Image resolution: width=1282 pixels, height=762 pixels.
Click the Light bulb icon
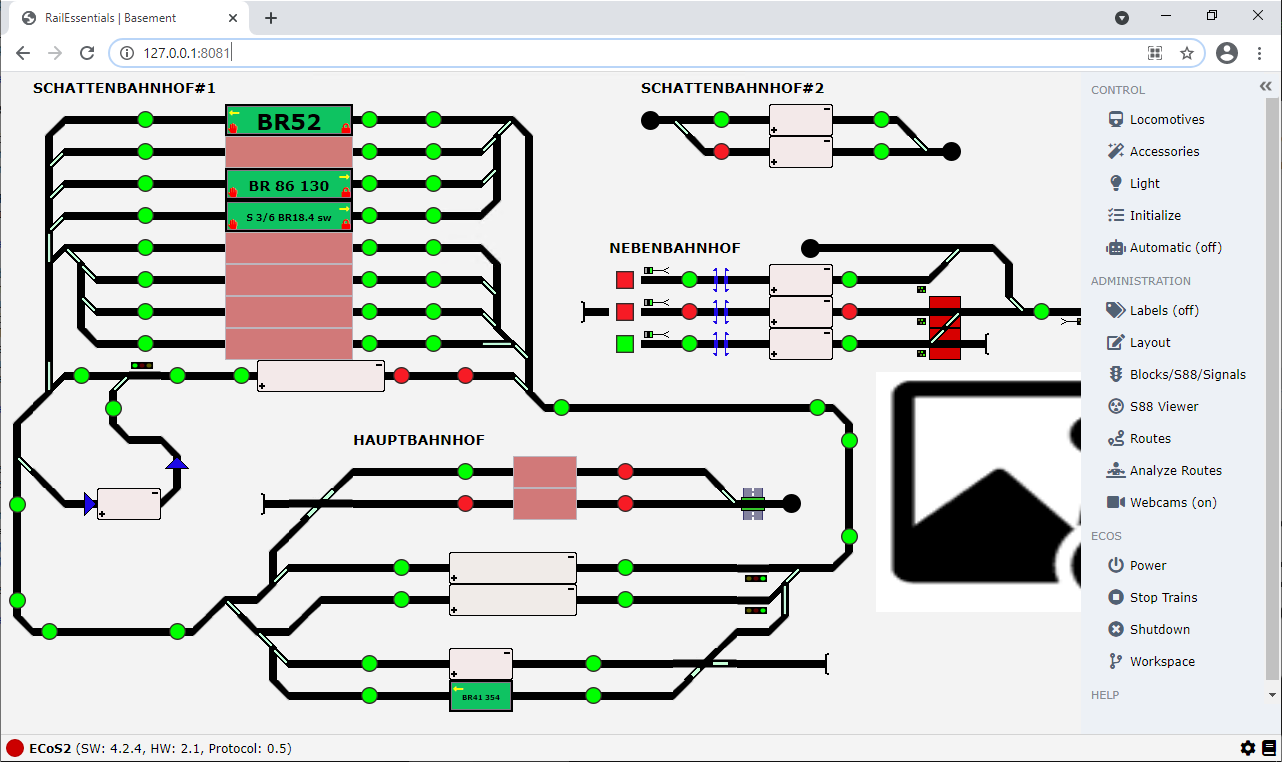(x=1116, y=183)
